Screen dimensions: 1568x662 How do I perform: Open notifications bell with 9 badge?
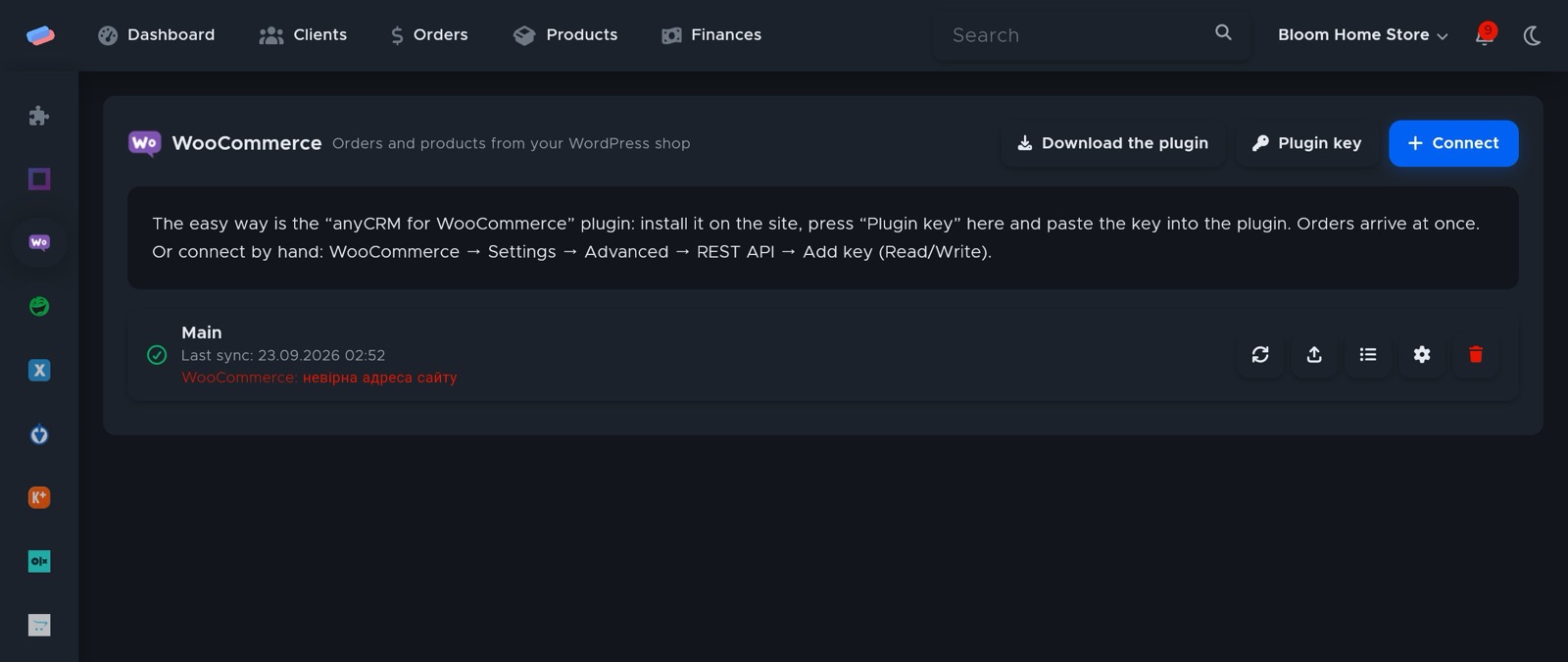coord(1485,35)
